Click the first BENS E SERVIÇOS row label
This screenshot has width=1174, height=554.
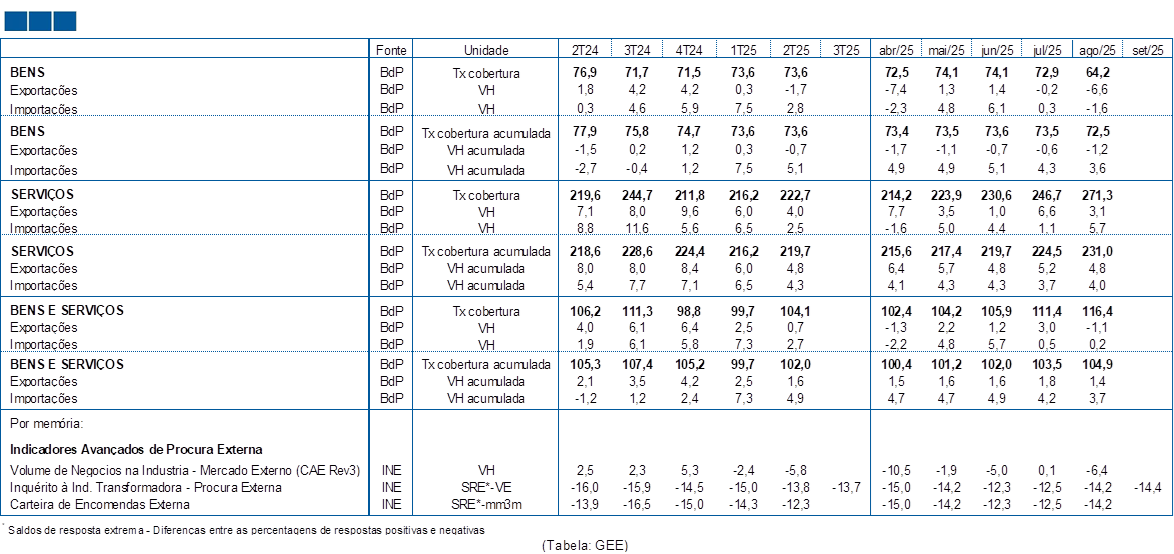tap(66, 311)
